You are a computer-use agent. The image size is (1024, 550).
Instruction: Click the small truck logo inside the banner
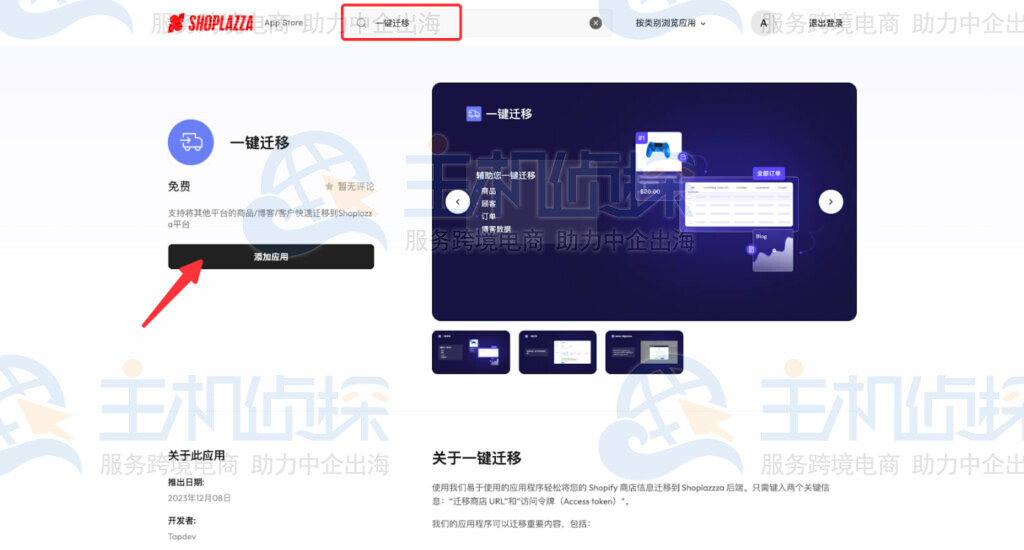pos(473,114)
